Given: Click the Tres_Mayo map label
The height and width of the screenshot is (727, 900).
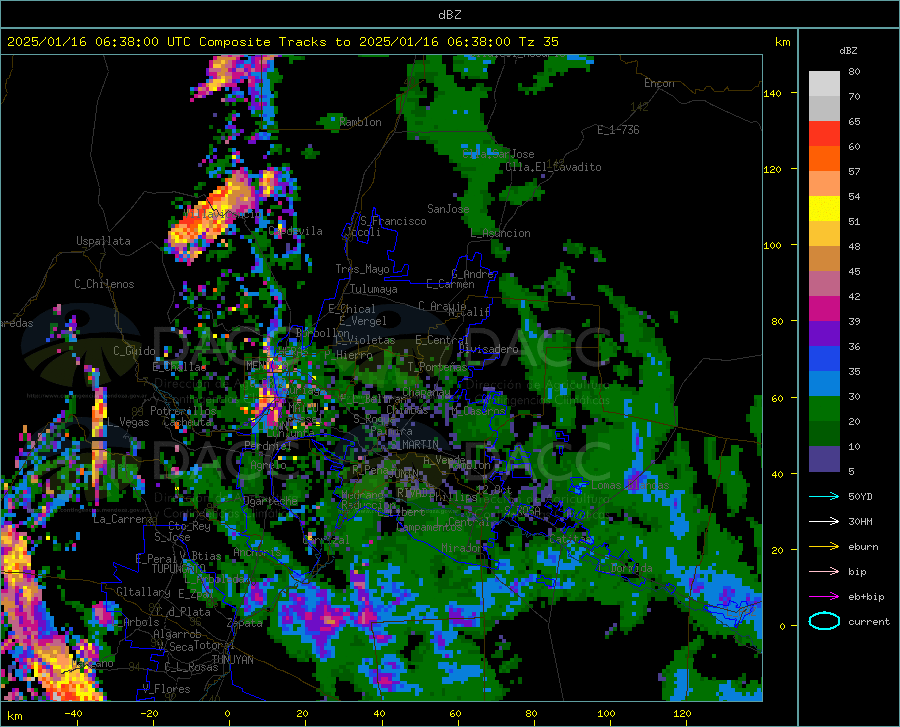Looking at the screenshot, I should tap(362, 269).
